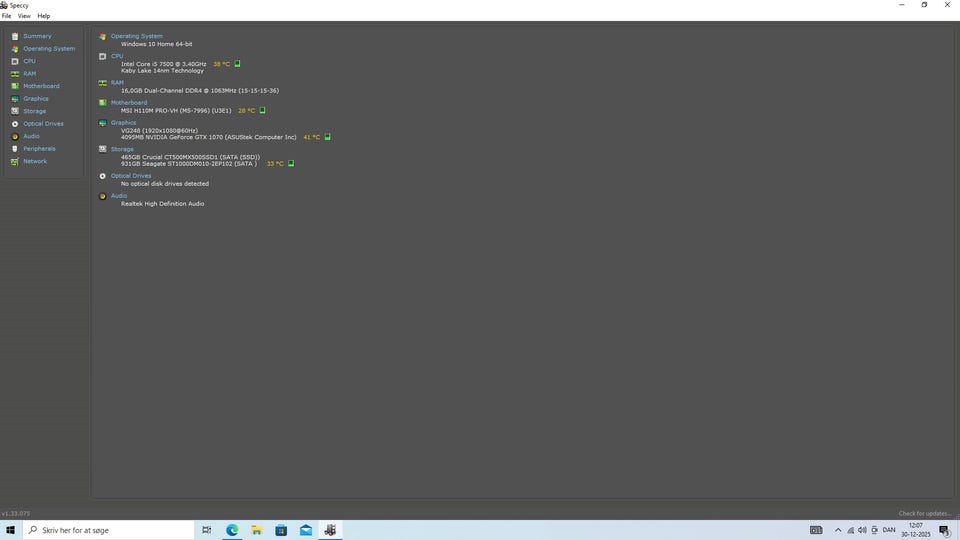Select CPU icon in the sidebar
This screenshot has width=960, height=540.
pos(14,61)
